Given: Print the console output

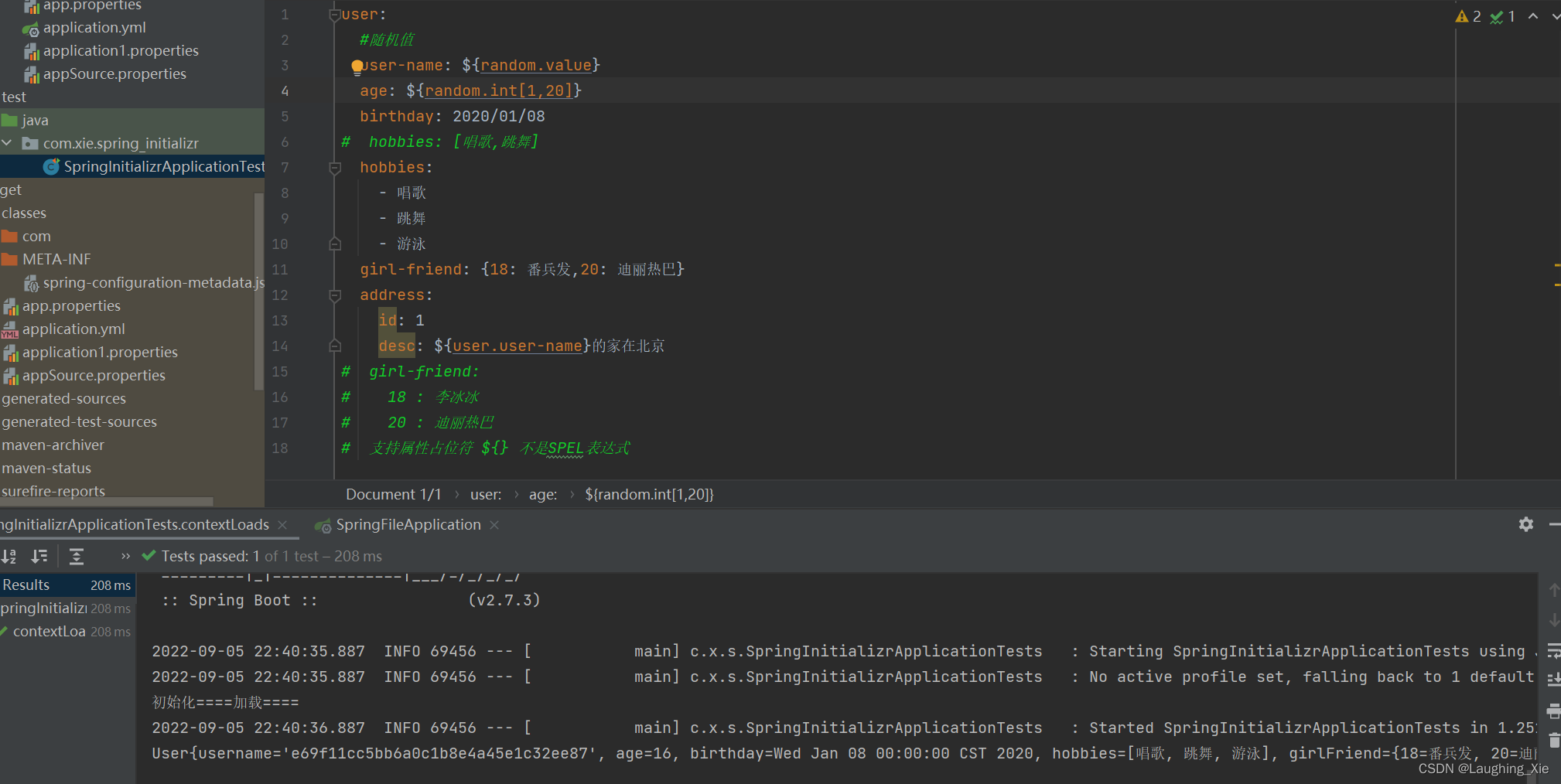Looking at the screenshot, I should 1554,711.
